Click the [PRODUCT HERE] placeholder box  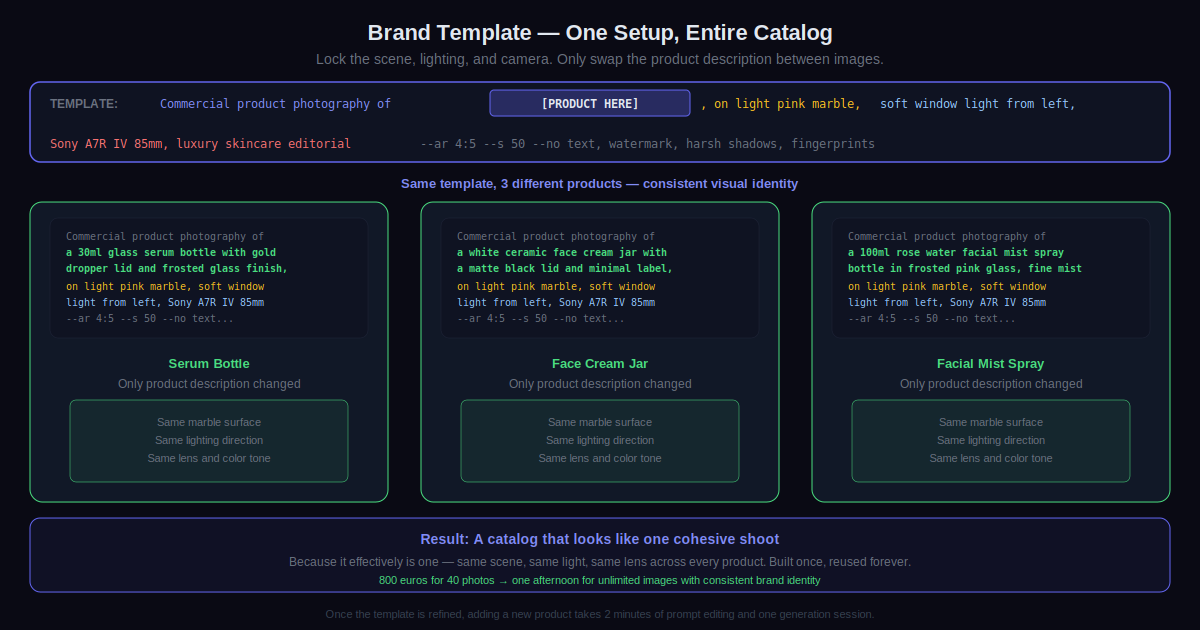click(x=589, y=103)
